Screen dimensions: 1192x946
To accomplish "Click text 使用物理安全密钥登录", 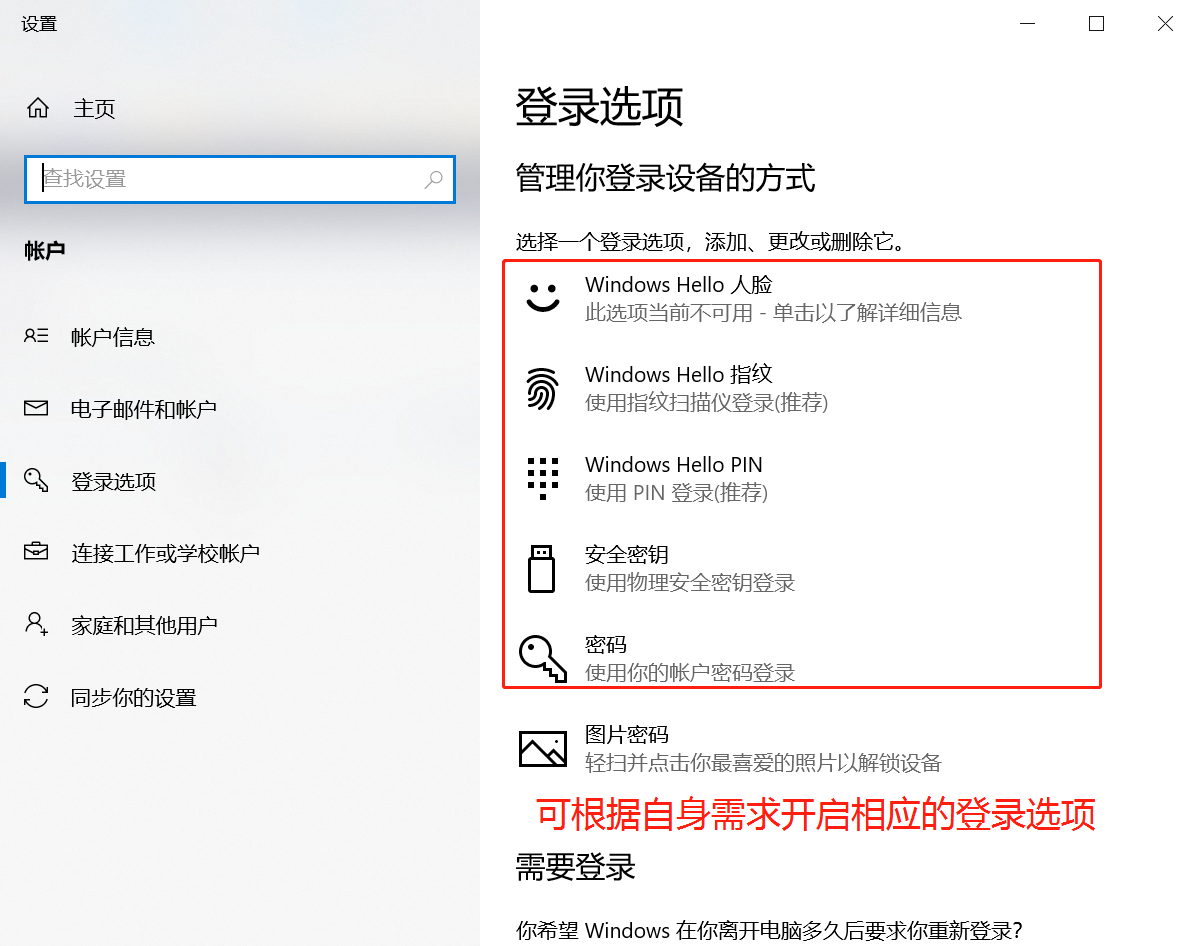I will (690, 583).
